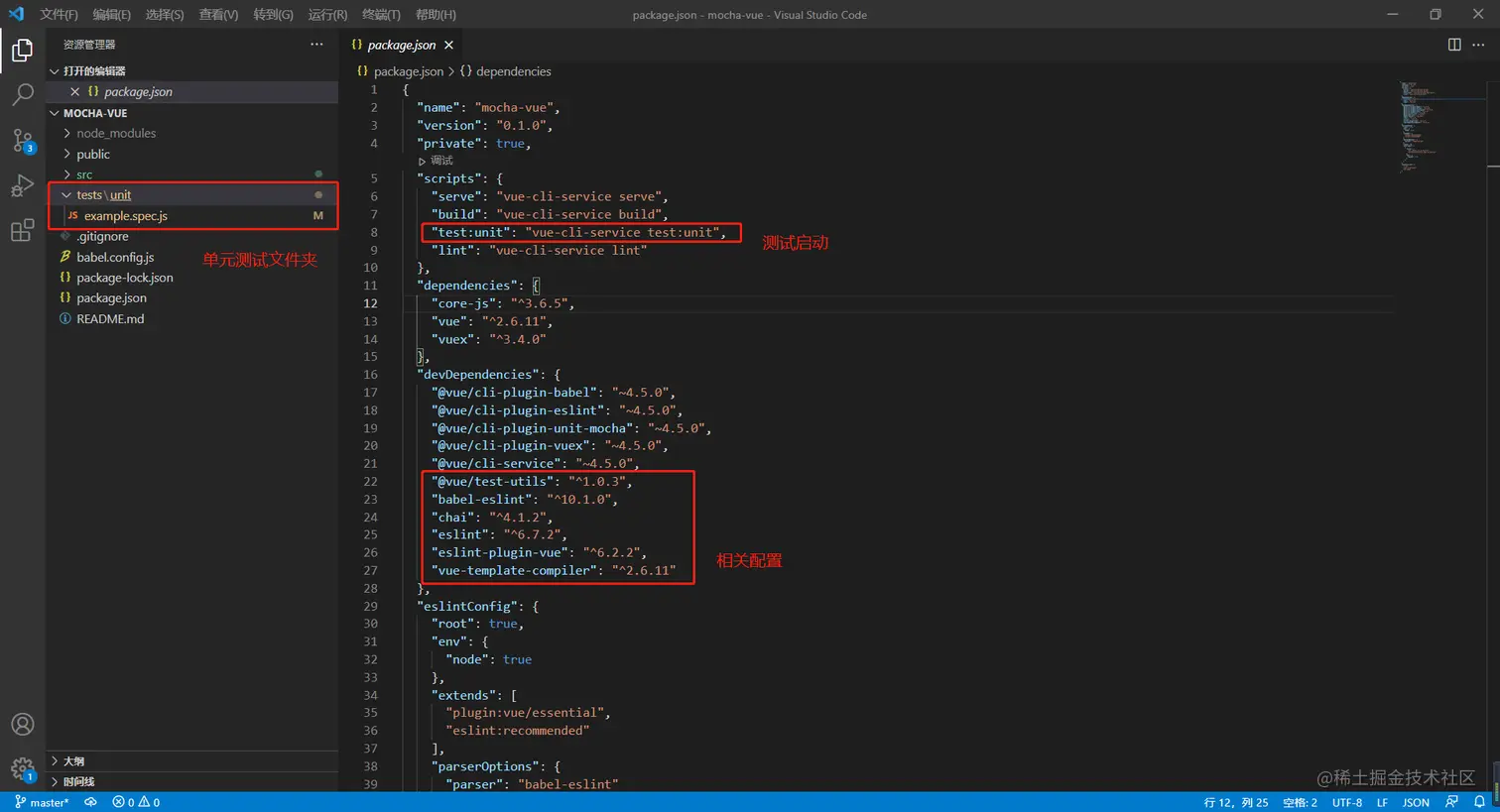Open the Accounts icon in activity bar

(22, 725)
